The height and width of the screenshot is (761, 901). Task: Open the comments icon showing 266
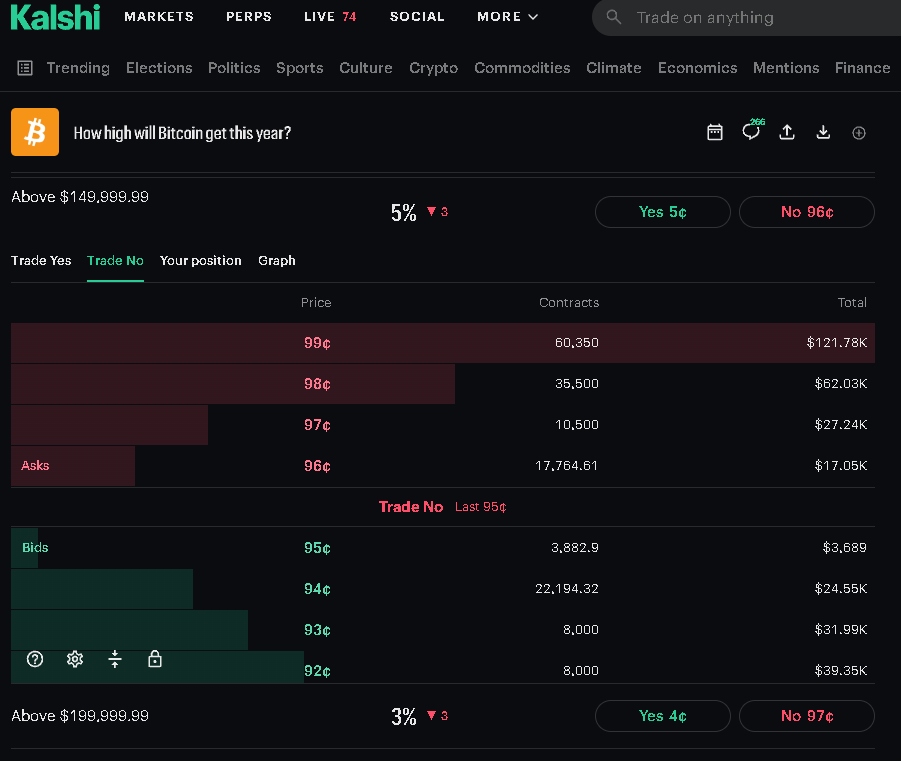(752, 130)
